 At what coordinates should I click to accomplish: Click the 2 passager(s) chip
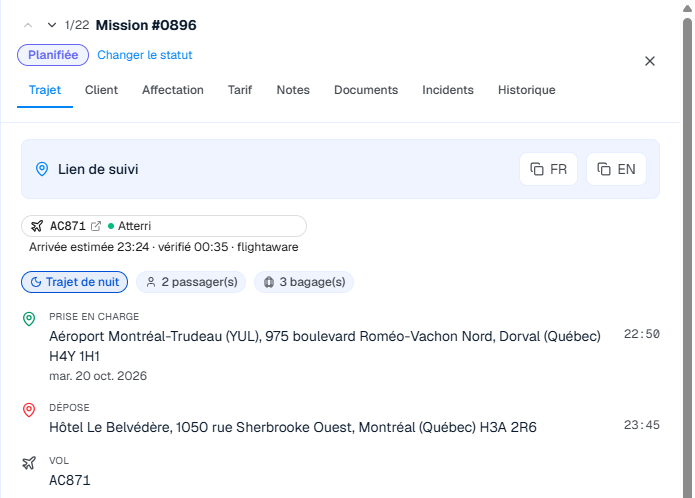pyautogui.click(x=191, y=282)
